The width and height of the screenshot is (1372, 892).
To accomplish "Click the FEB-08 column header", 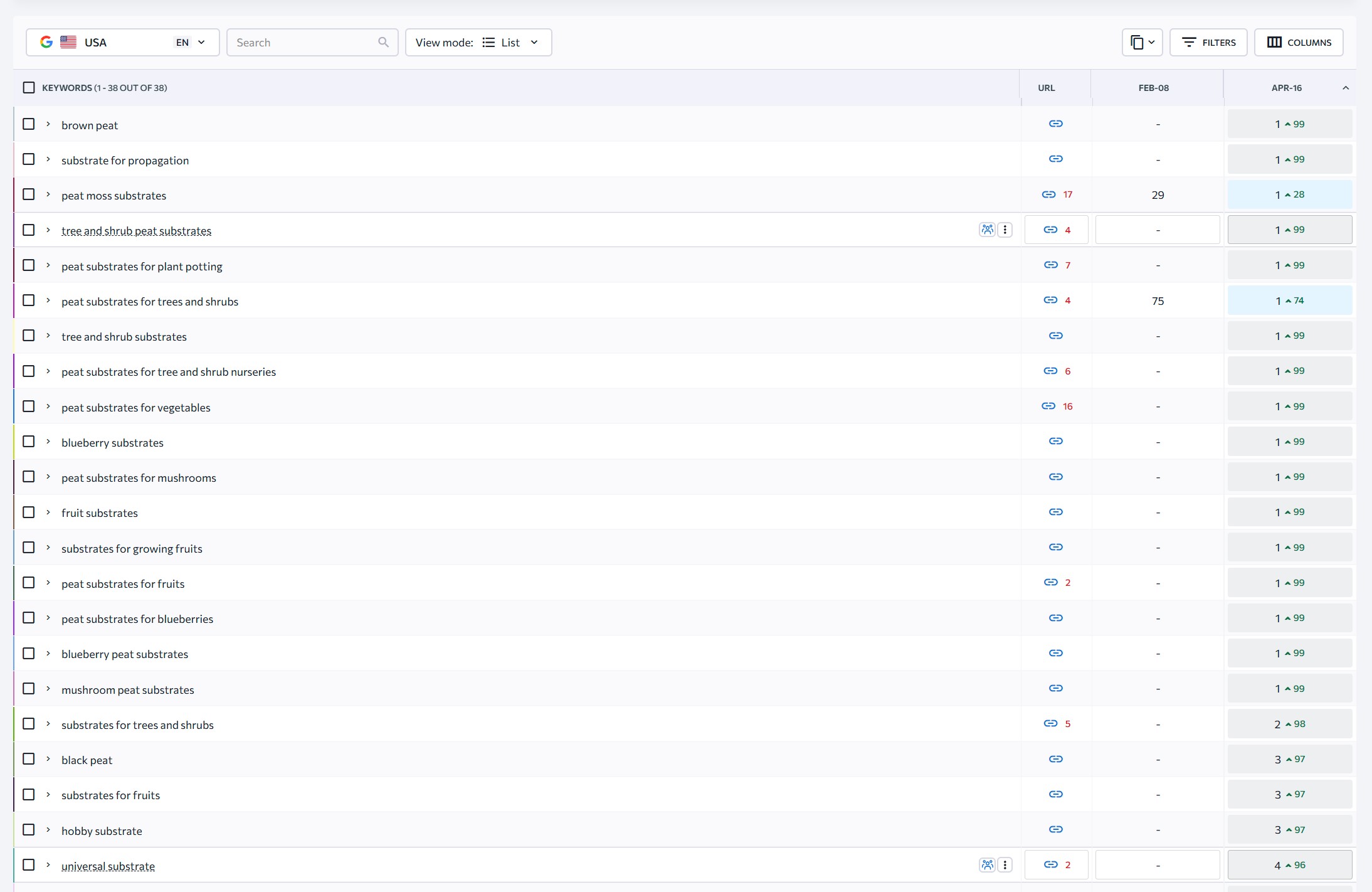I will pos(1153,88).
